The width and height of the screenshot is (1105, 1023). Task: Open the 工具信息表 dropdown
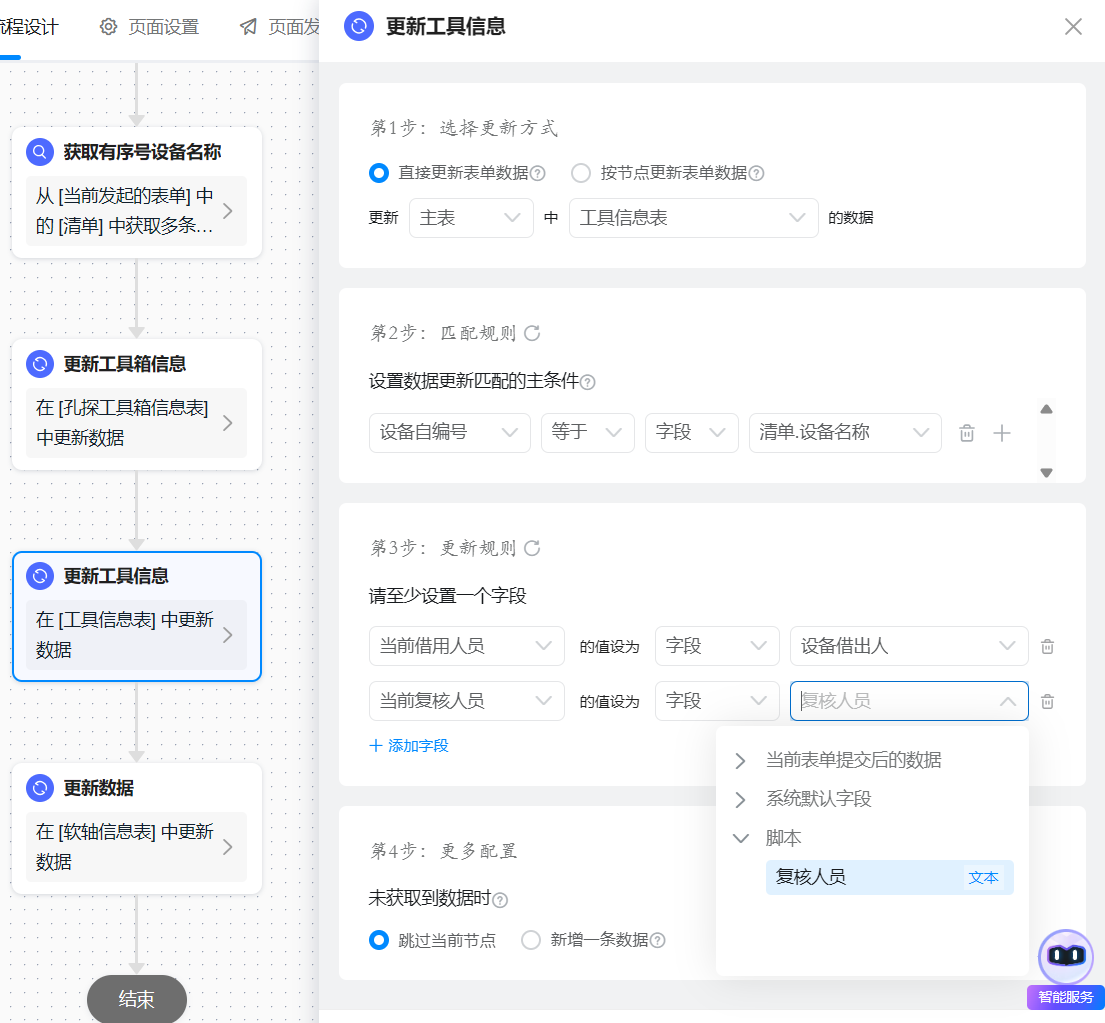pyautogui.click(x=693, y=218)
